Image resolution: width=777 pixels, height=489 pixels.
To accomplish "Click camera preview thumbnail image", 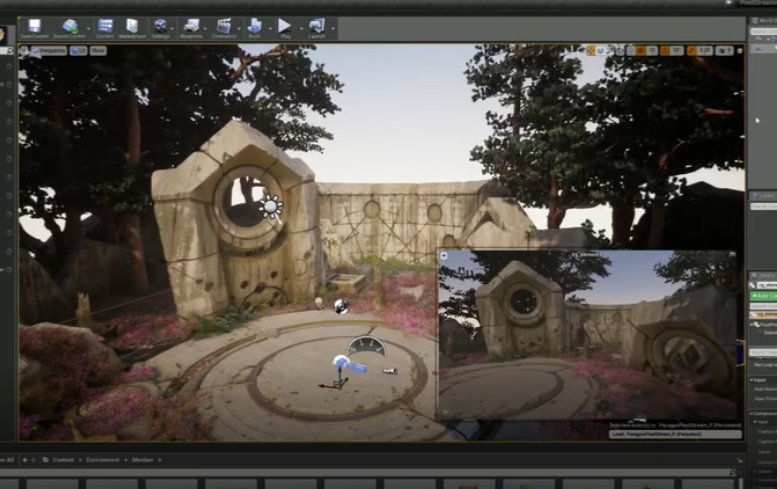I will [587, 335].
